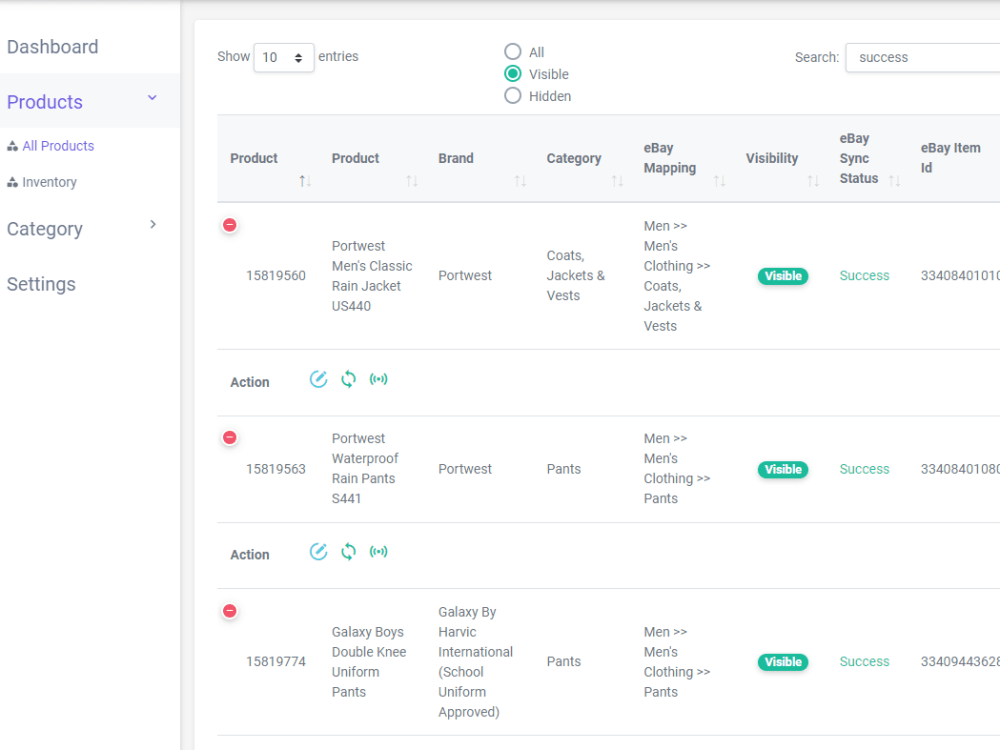Image resolution: width=1000 pixels, height=750 pixels.
Task: Sync the Portwest Men's Classic Rain Jacket product
Action: (348, 379)
